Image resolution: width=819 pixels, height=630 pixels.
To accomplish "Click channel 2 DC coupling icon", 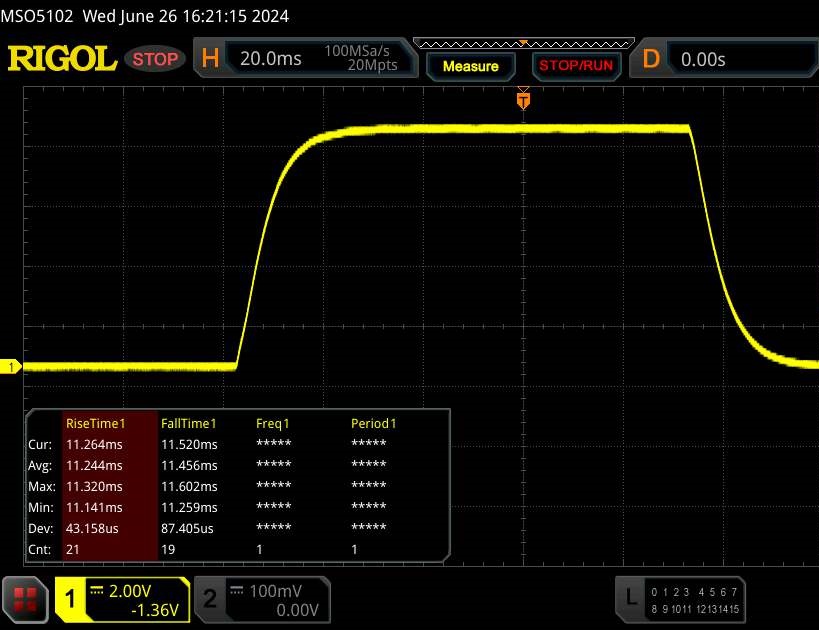I will point(237,590).
